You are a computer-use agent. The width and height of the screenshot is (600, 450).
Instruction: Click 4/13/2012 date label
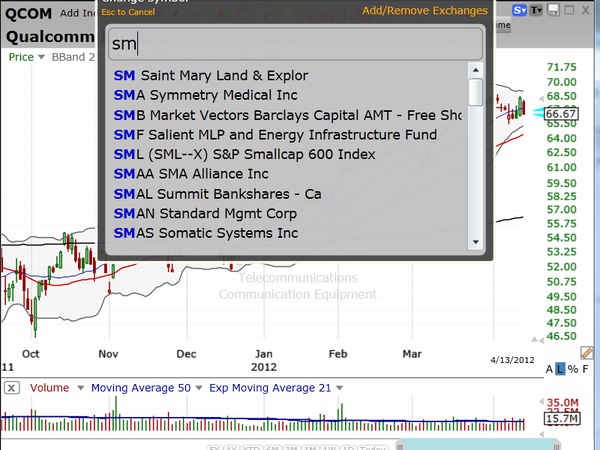tap(512, 360)
